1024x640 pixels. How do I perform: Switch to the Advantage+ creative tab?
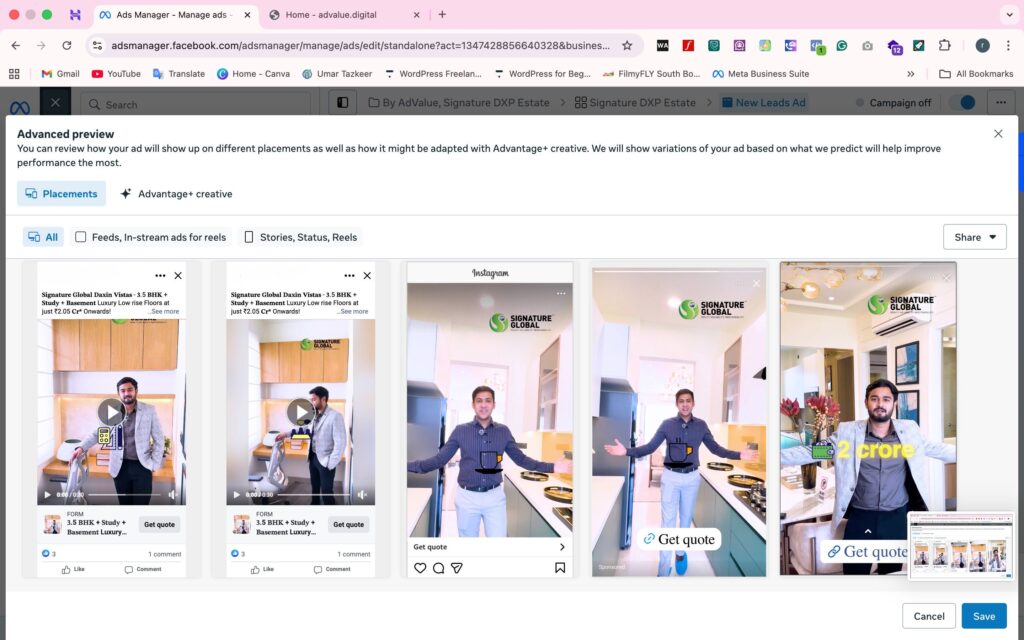pos(176,194)
